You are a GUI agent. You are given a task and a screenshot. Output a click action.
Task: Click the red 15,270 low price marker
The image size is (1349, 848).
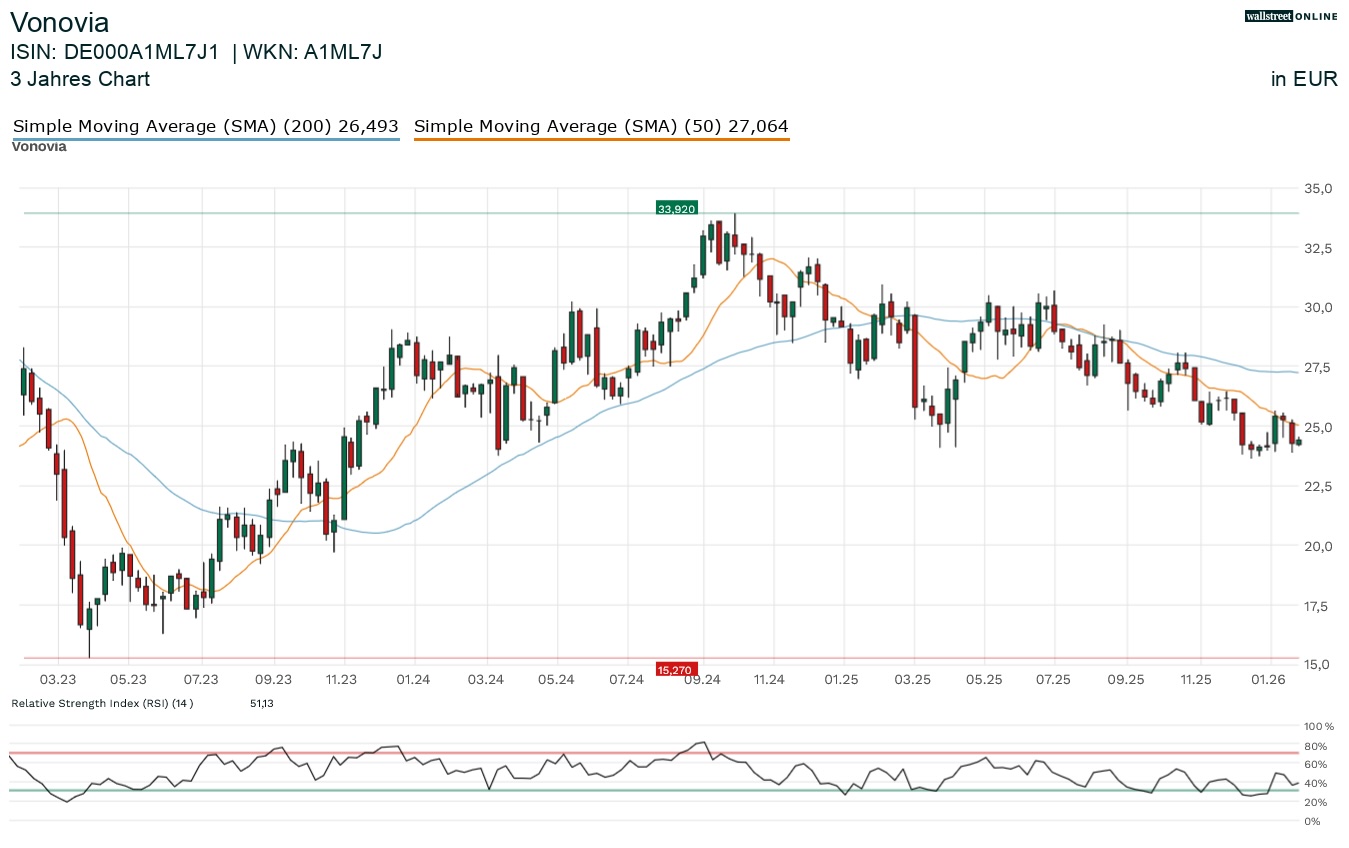[x=676, y=669]
